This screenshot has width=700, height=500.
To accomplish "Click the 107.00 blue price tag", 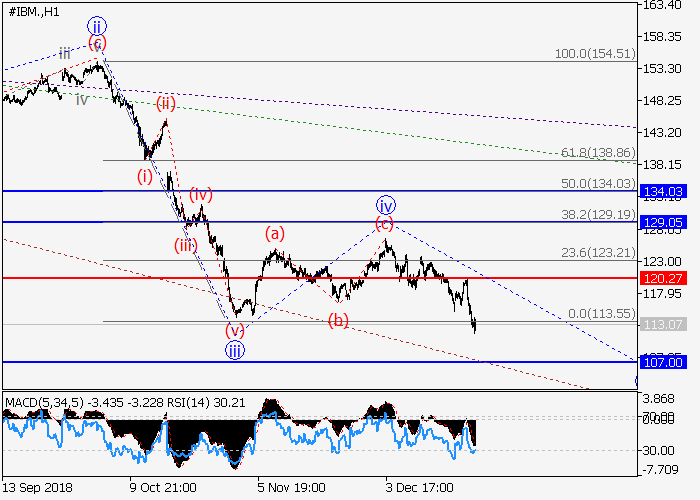I will (663, 362).
